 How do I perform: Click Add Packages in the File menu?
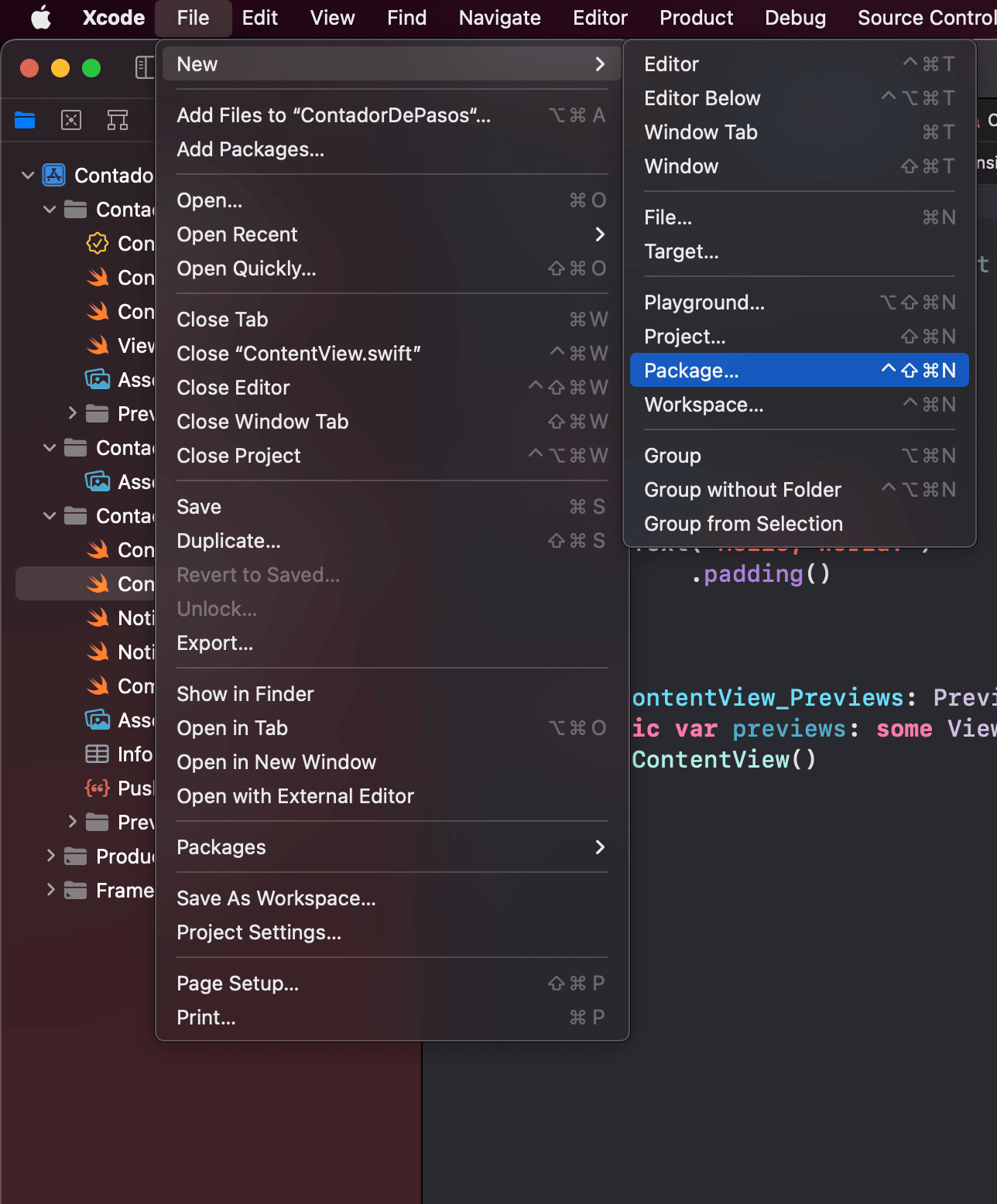pos(392,149)
